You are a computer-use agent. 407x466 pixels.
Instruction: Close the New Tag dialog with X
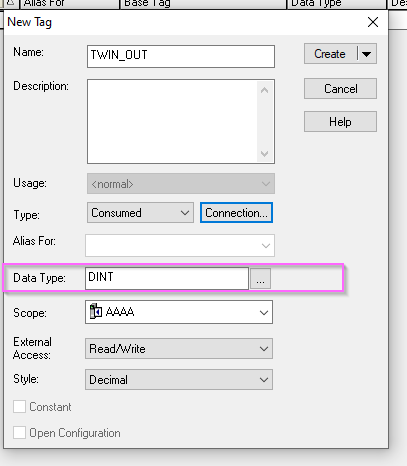373,22
